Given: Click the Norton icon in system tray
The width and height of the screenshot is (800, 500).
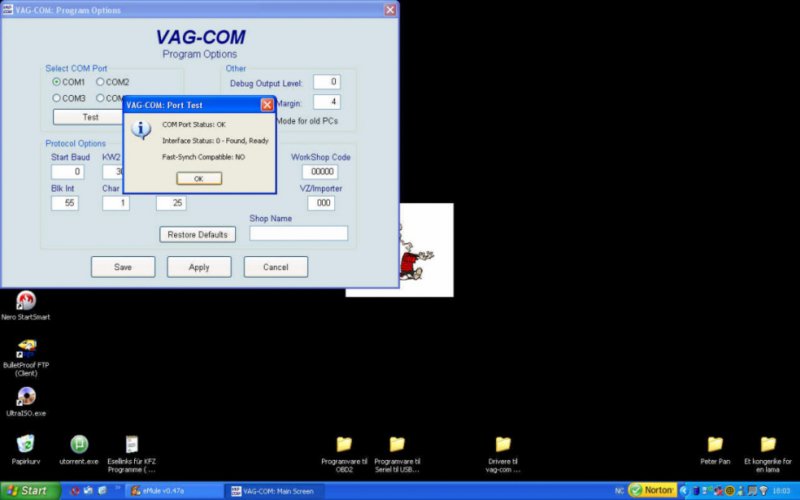Looking at the screenshot, I should click(x=653, y=490).
